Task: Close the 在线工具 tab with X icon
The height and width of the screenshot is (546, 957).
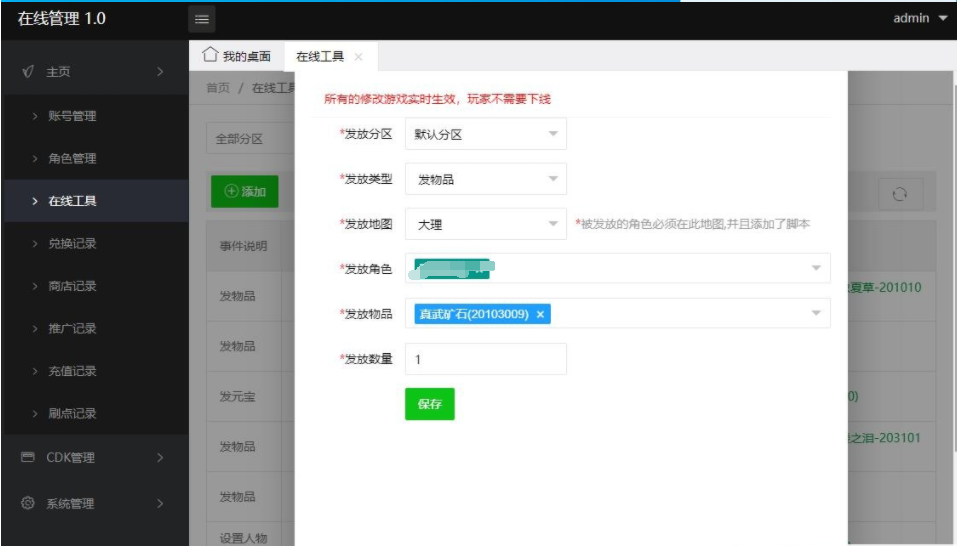Action: (358, 57)
